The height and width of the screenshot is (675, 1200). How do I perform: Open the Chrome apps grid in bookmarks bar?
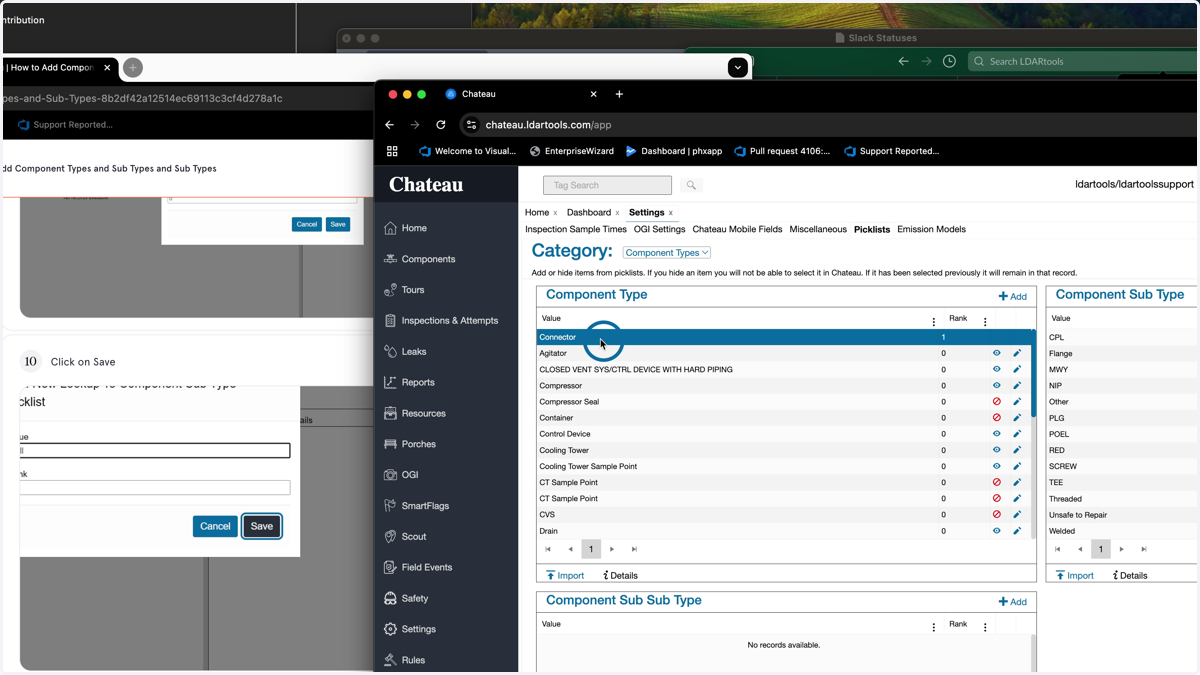(x=392, y=151)
